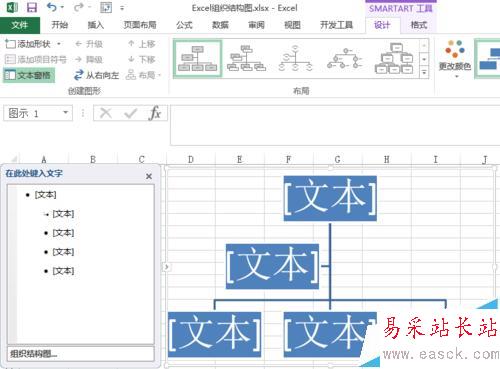500x369 pixels.
Task: Click inside the formula bar input
Action: tap(335, 125)
